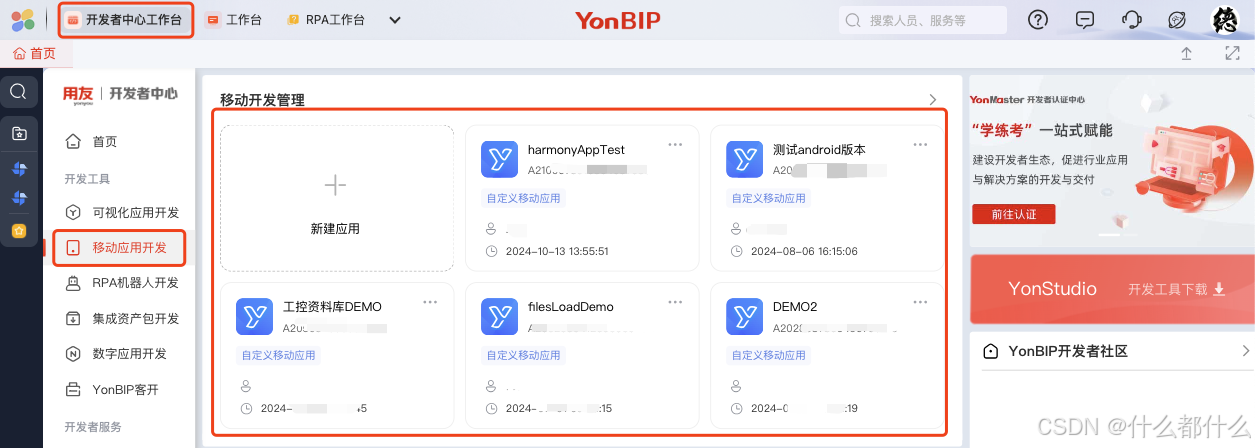Click 自定义移动应用 tag on harmonyAppTest
Image resolution: width=1255 pixels, height=448 pixels.
523,198
